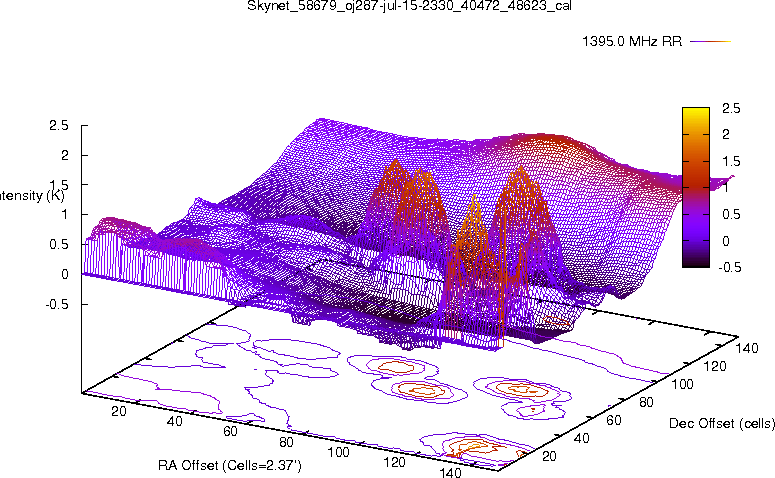Click the 2 tick on the intensity axis
Screen dimensions: 775x478
pos(64,155)
